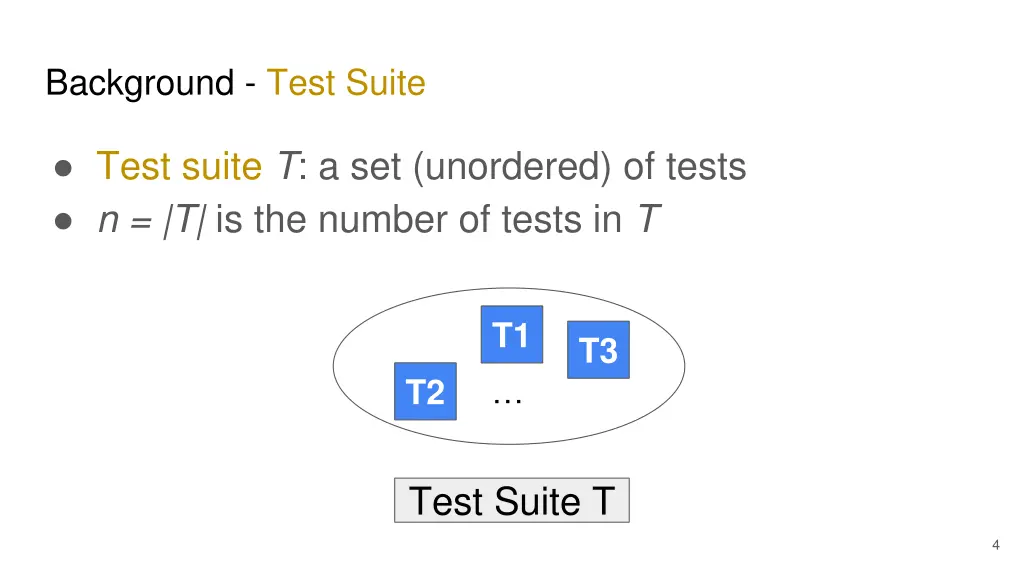Image resolution: width=1024 pixels, height=576 pixels.
Task: Click the blue T3 box
Action: click(x=598, y=349)
